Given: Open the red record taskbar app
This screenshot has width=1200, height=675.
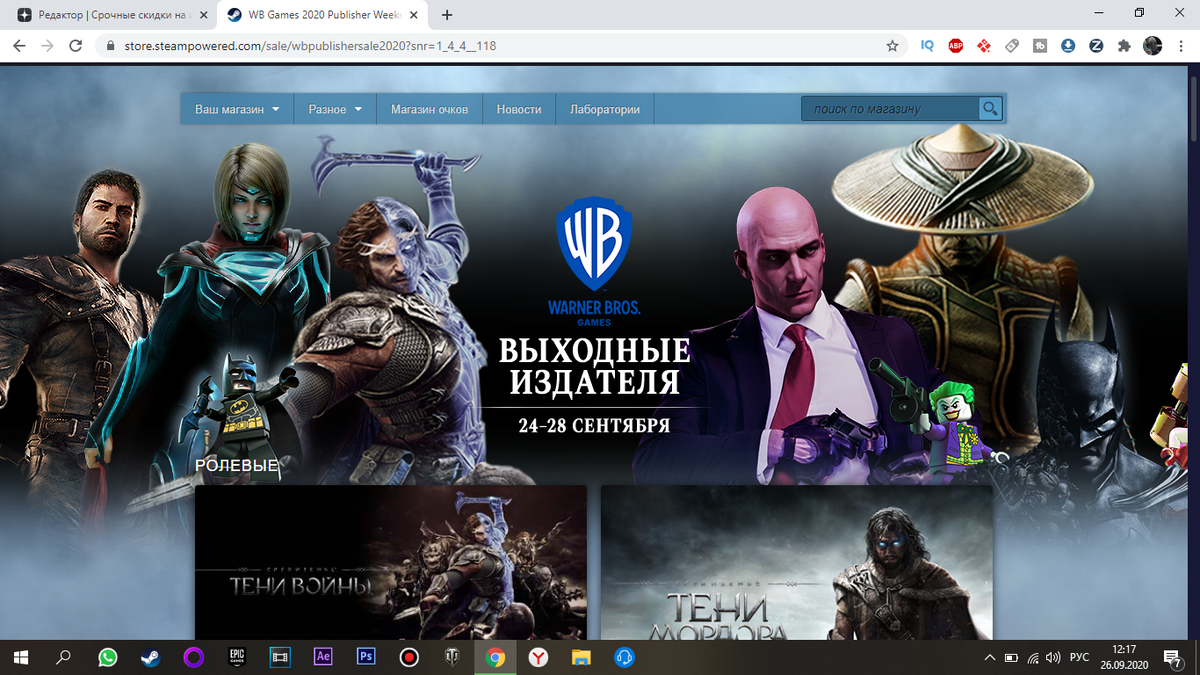Looking at the screenshot, I should [409, 657].
